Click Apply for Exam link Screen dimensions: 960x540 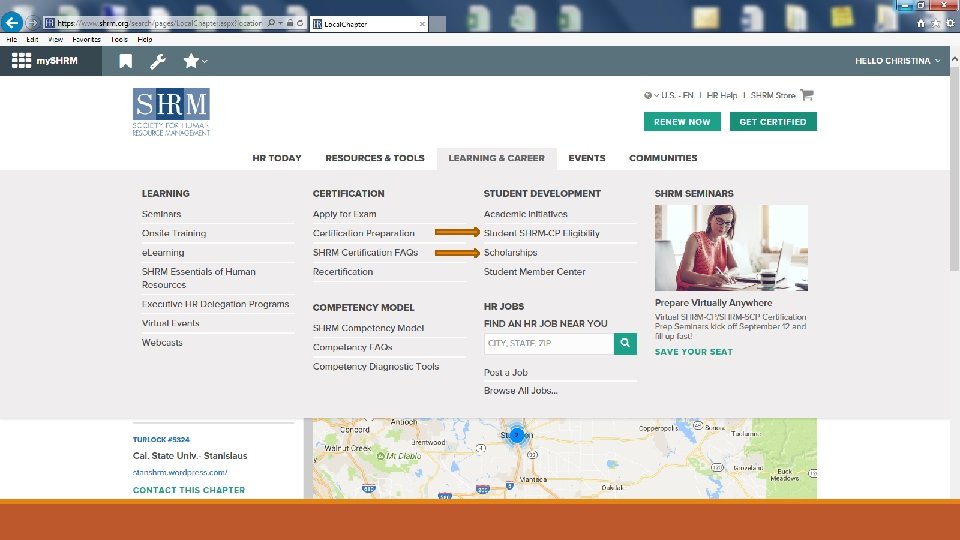click(345, 214)
